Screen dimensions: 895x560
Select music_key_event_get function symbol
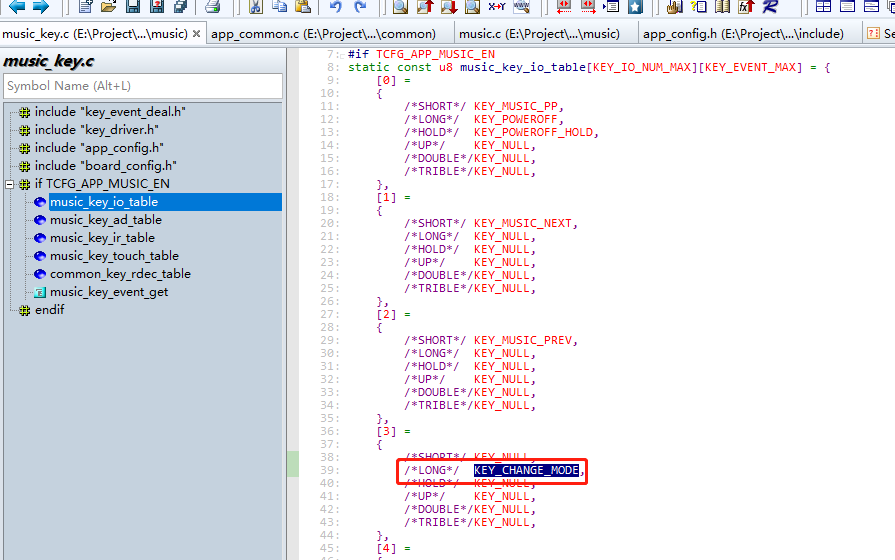(109, 292)
